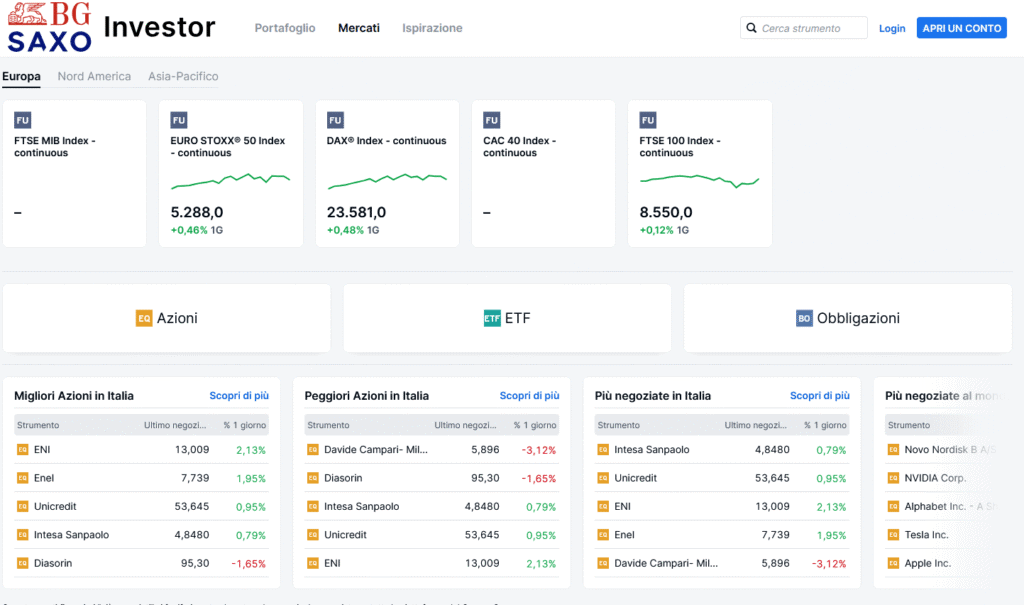Image resolution: width=1024 pixels, height=605 pixels.
Task: Open the Ispirazione menu
Action: point(432,28)
